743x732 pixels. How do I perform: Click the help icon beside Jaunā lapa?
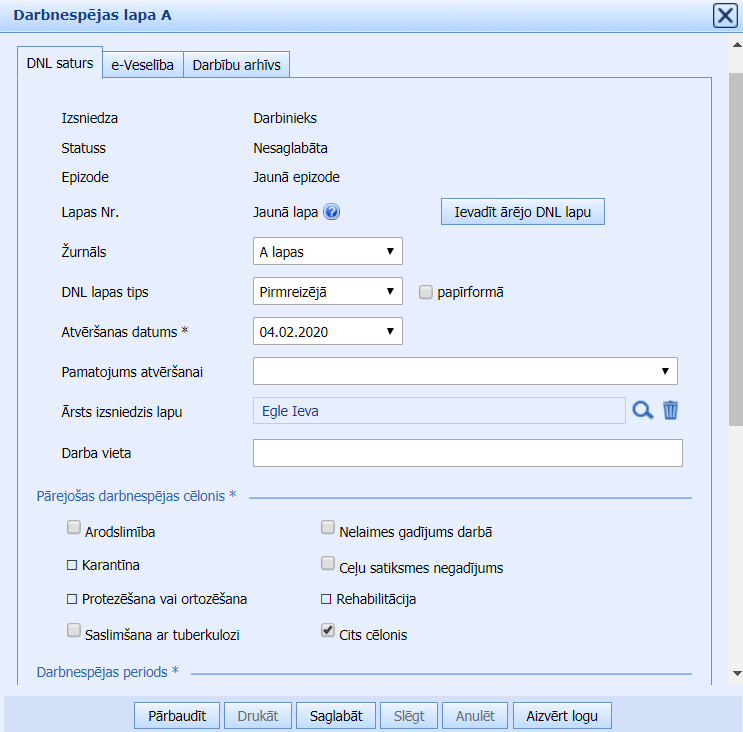click(x=332, y=212)
